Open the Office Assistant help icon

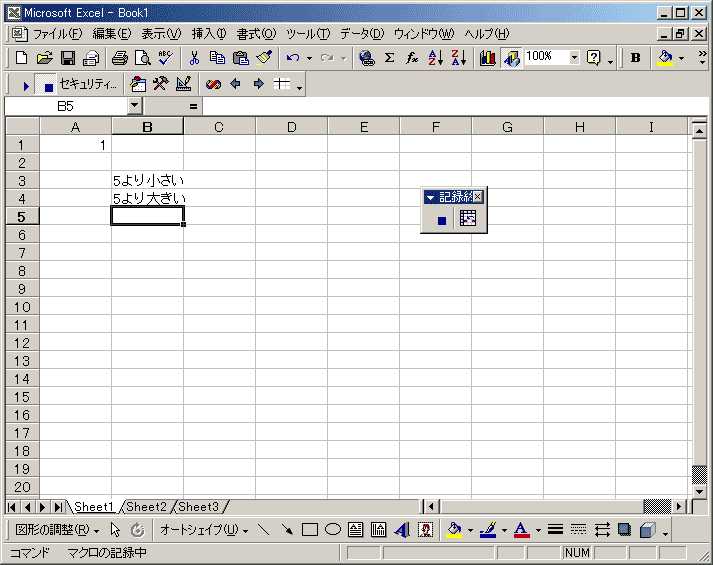click(594, 58)
